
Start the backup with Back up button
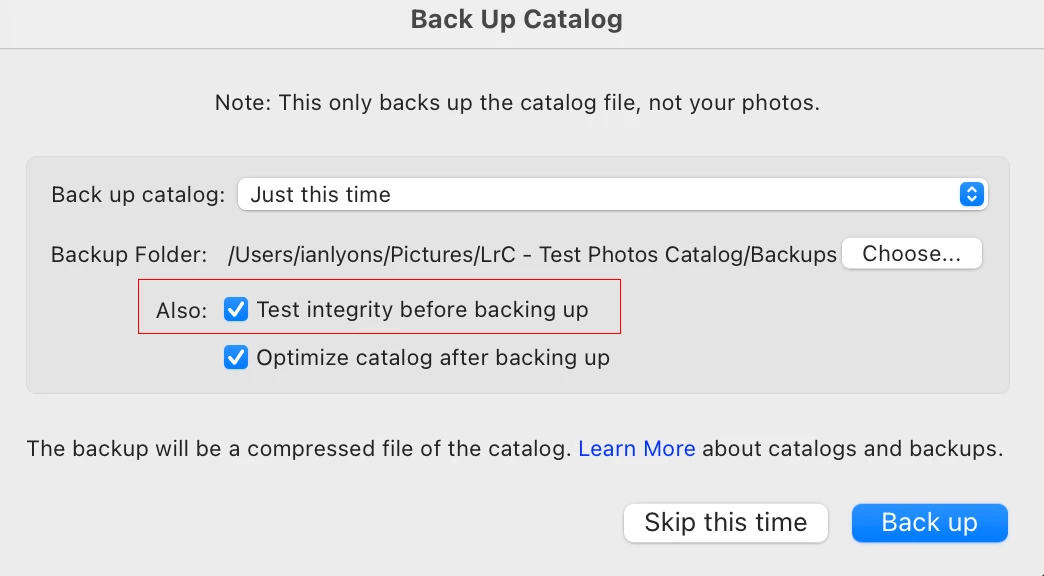coord(929,522)
